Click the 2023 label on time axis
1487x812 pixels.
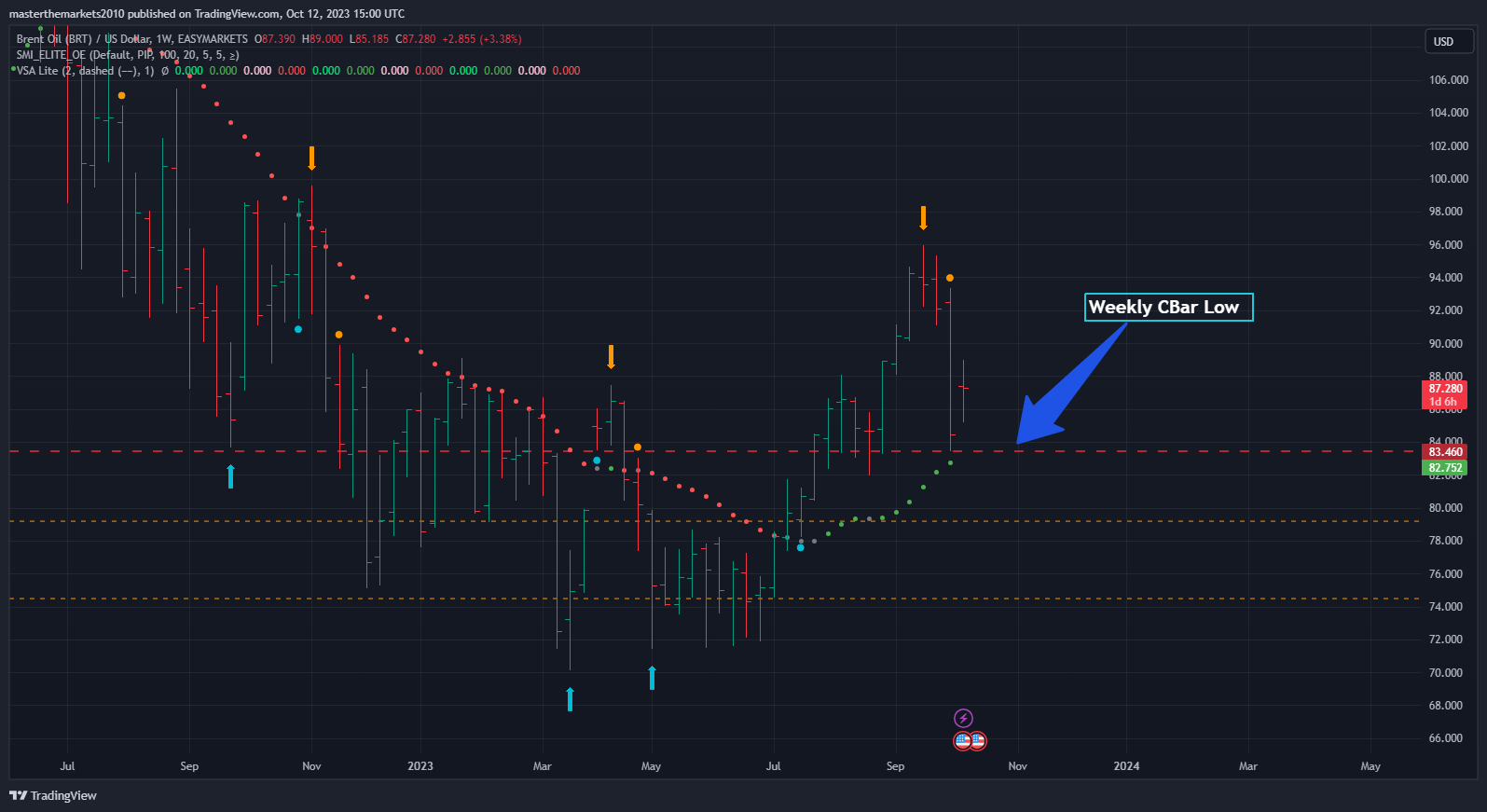pos(420,766)
